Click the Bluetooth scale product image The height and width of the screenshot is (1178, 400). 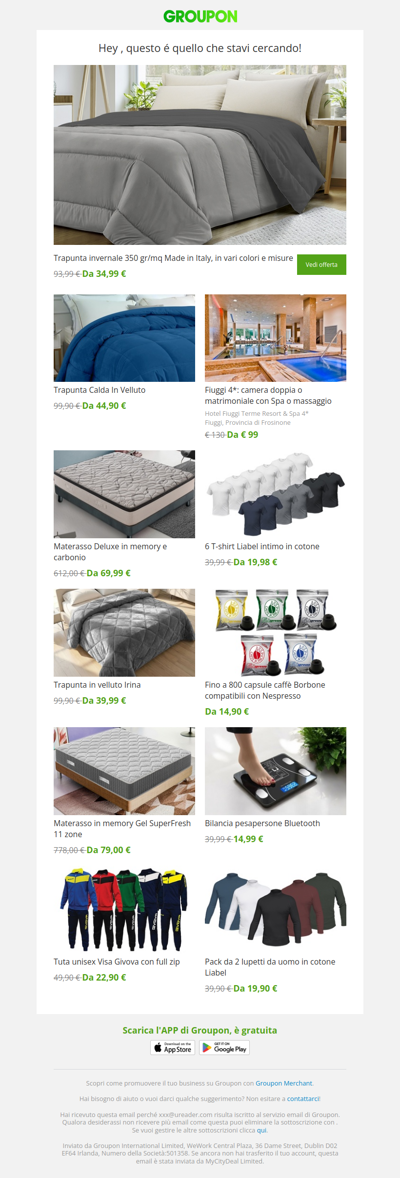coord(275,771)
